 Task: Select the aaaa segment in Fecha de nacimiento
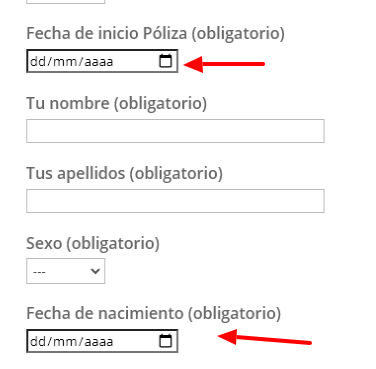[x=99, y=341]
